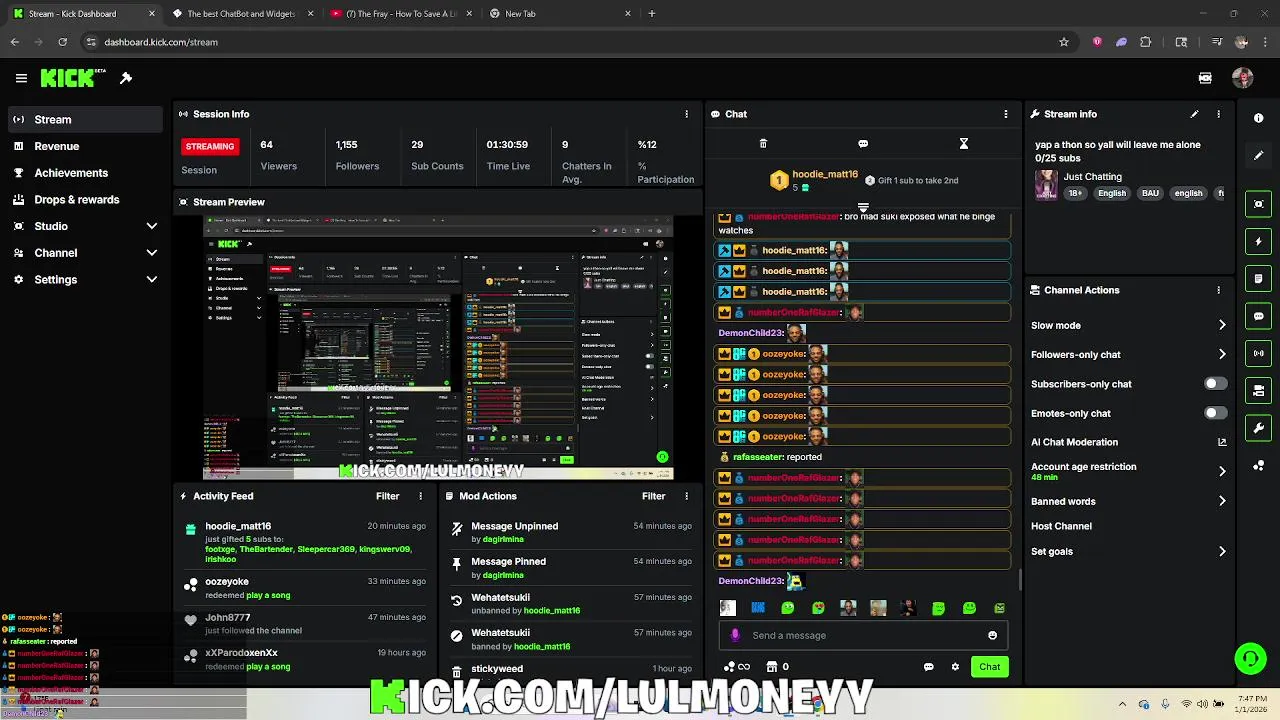The width and height of the screenshot is (1280, 720).
Task: Open Set goals arrow
Action: pos(1222,551)
